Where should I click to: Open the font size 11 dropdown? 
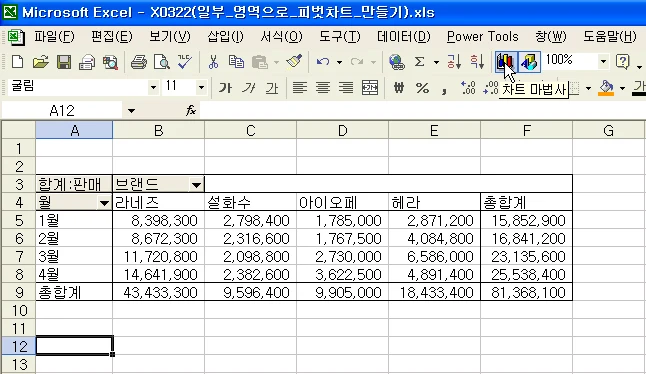pyautogui.click(x=201, y=87)
